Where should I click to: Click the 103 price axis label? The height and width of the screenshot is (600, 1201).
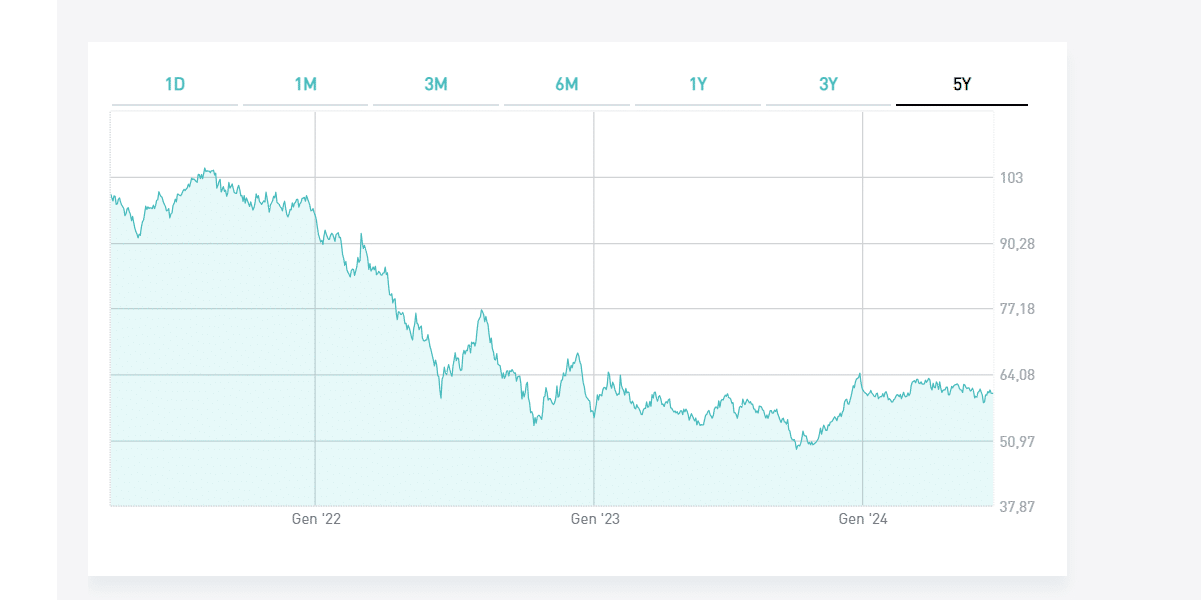[1011, 178]
